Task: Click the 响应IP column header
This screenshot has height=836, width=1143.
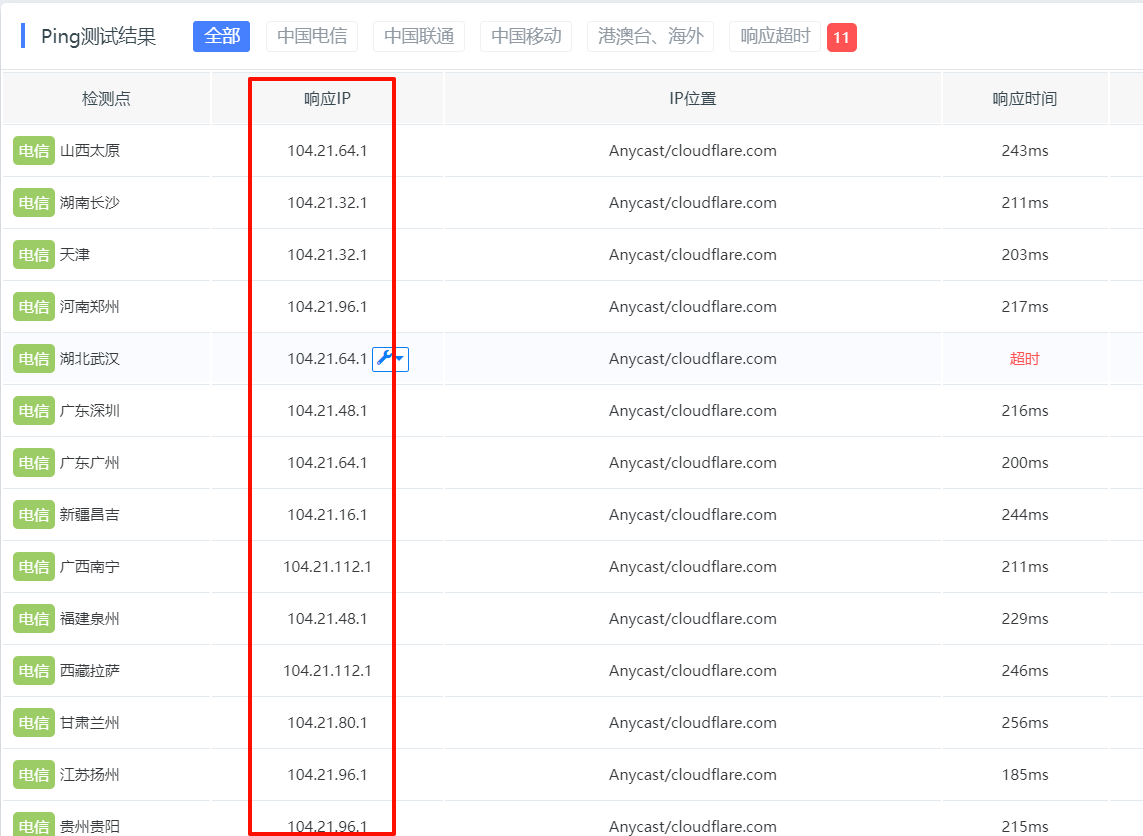Action: [x=327, y=98]
